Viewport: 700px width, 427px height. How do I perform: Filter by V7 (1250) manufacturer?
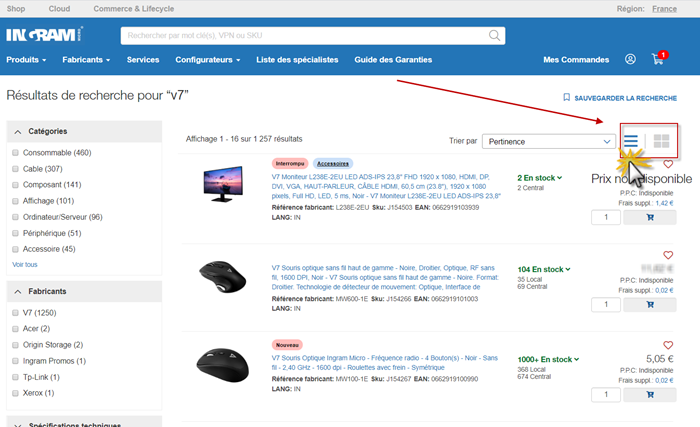(x=15, y=313)
